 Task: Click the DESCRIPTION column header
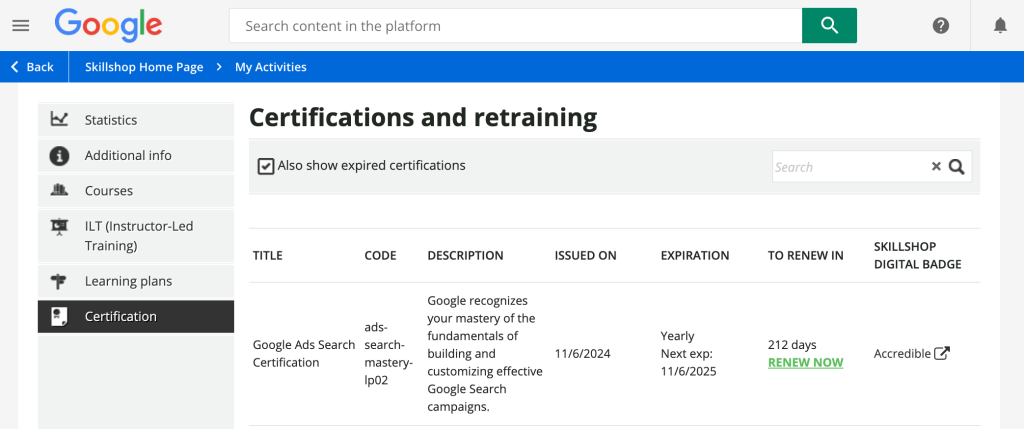465,255
